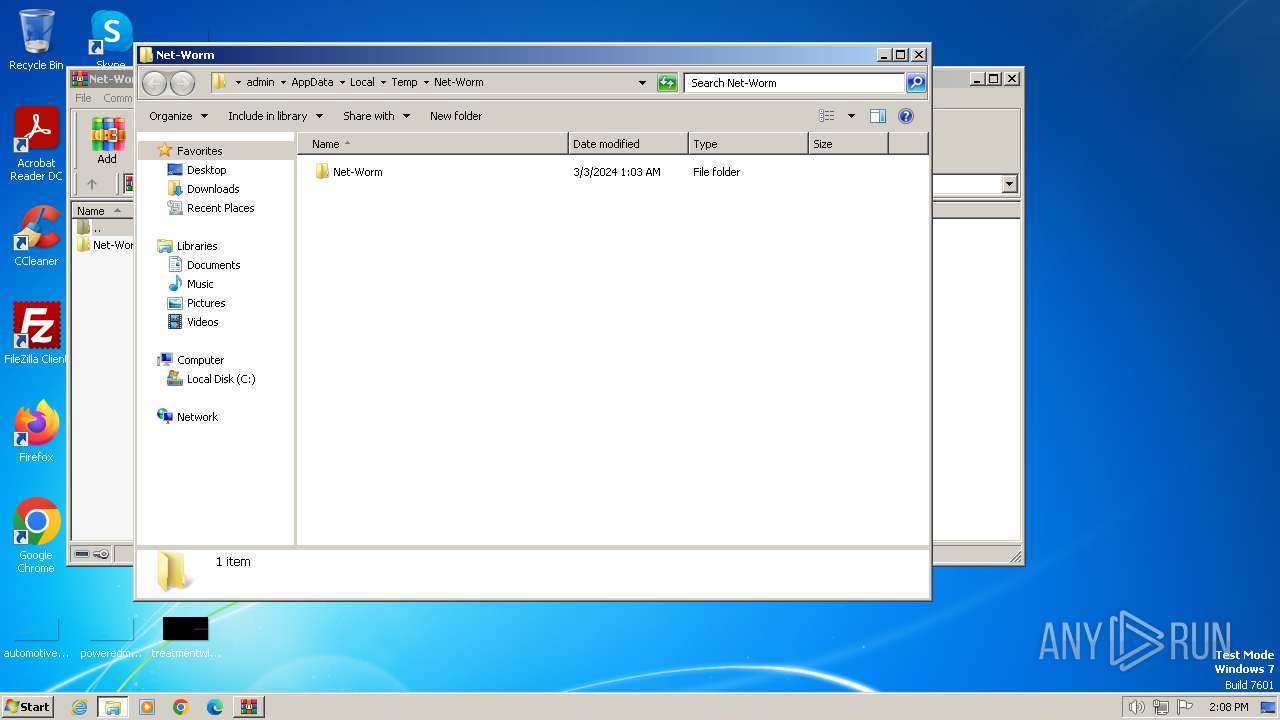
Task: Click Local in the address breadcrumb
Action: pyautogui.click(x=362, y=83)
